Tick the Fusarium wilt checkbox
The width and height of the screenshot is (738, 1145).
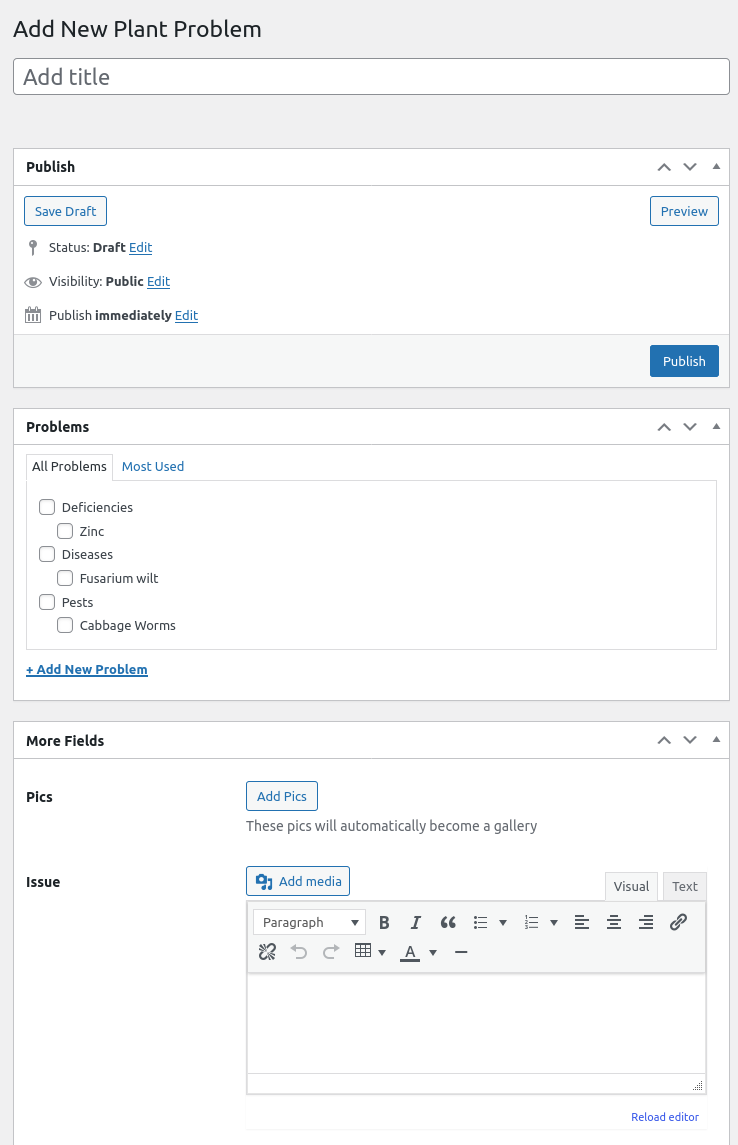65,578
